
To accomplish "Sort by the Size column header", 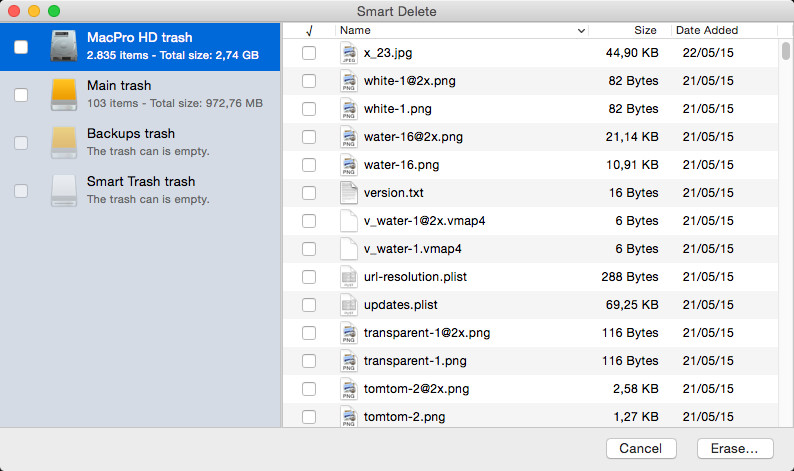I will (629, 30).
